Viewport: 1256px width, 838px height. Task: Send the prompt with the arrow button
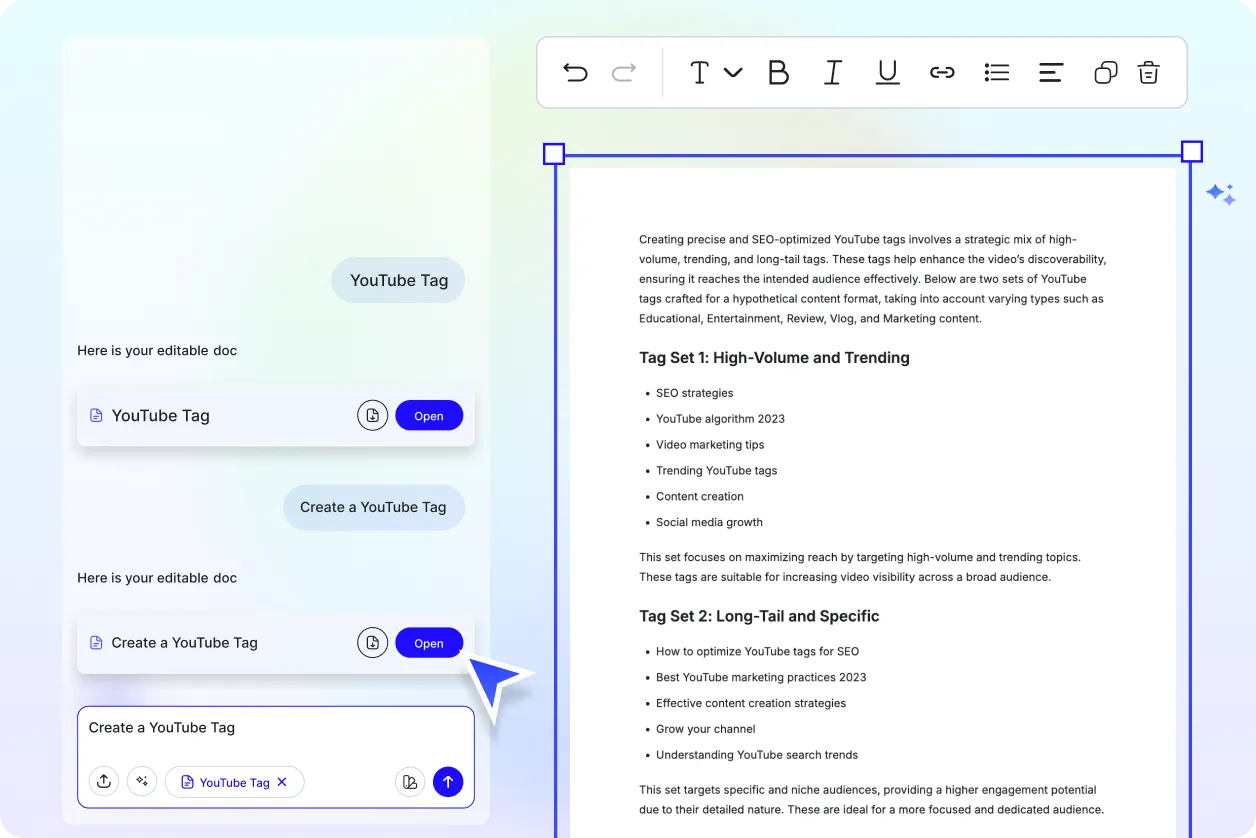[x=448, y=782]
